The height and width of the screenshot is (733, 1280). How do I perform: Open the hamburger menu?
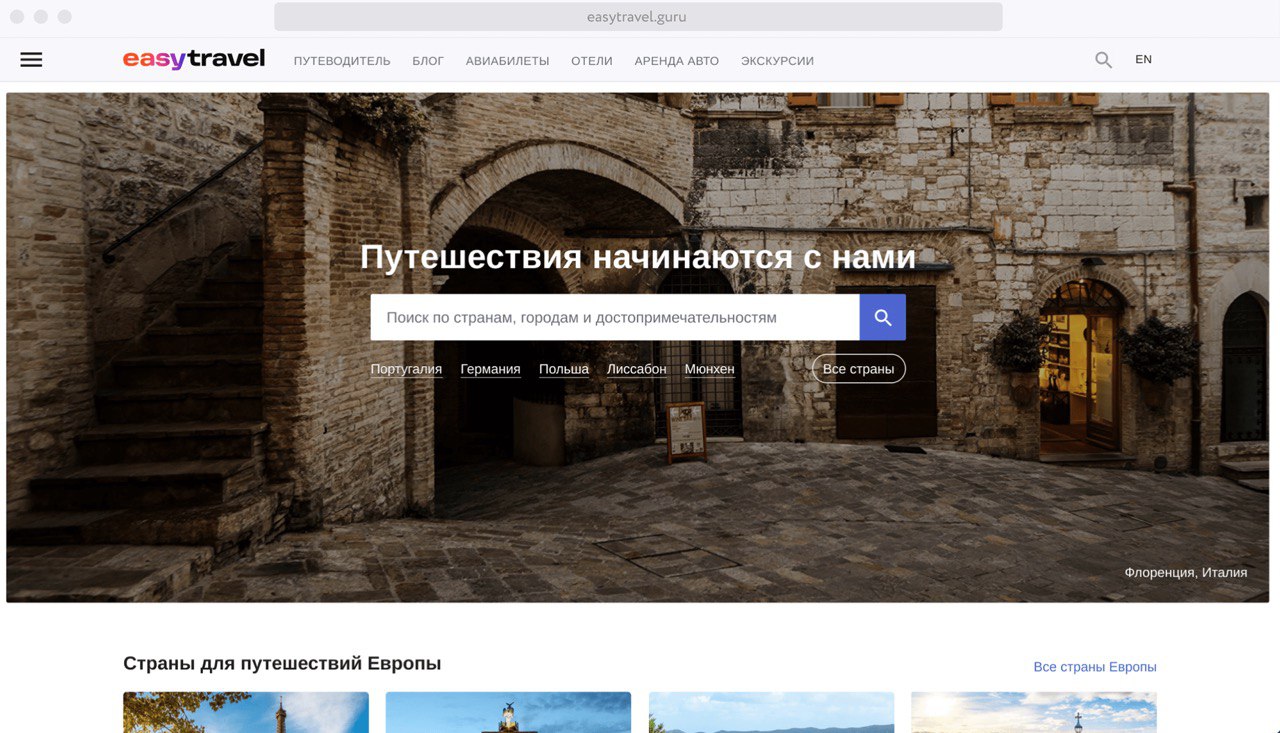(31, 60)
